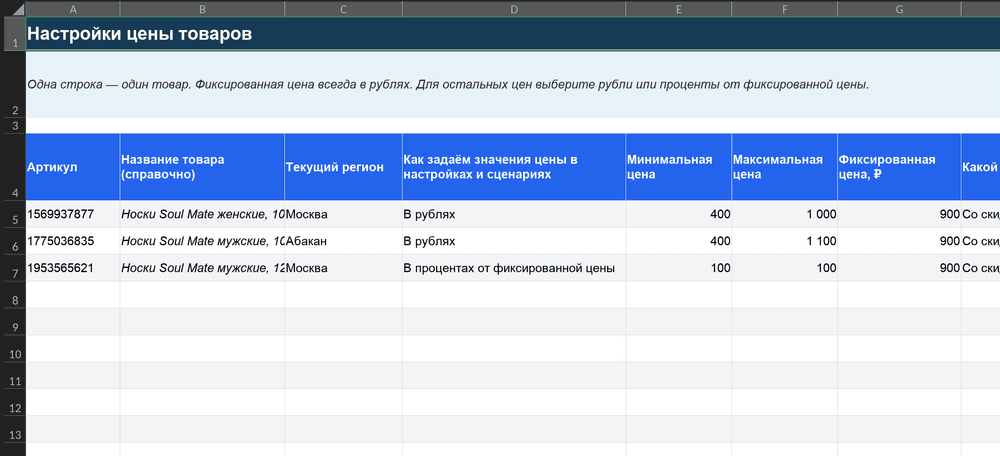Select column D header
Image resolution: width=1000 pixels, height=456 pixels.
(x=514, y=9)
